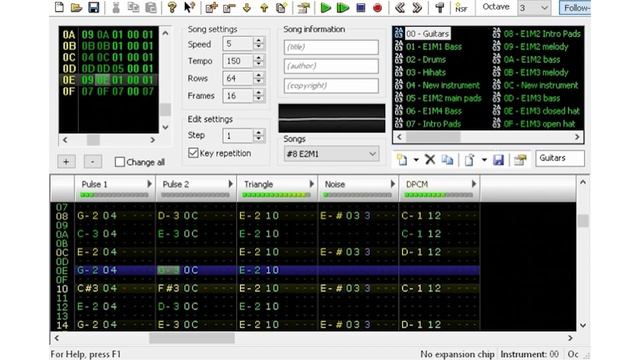Decrease the Frames value stepper
The width and height of the screenshot is (640, 360).
pyautogui.click(x=258, y=99)
